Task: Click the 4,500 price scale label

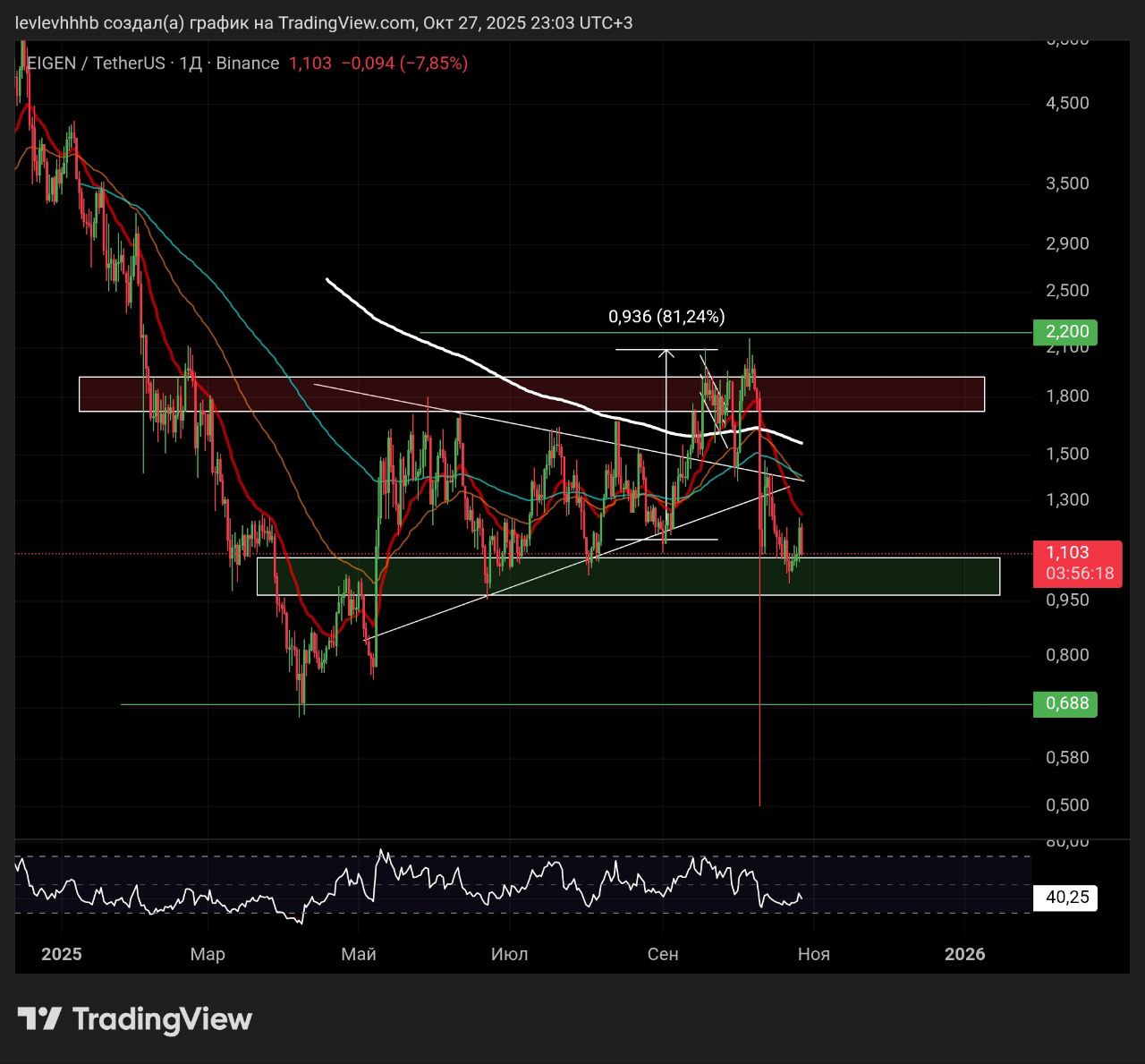Action: [x=1067, y=103]
